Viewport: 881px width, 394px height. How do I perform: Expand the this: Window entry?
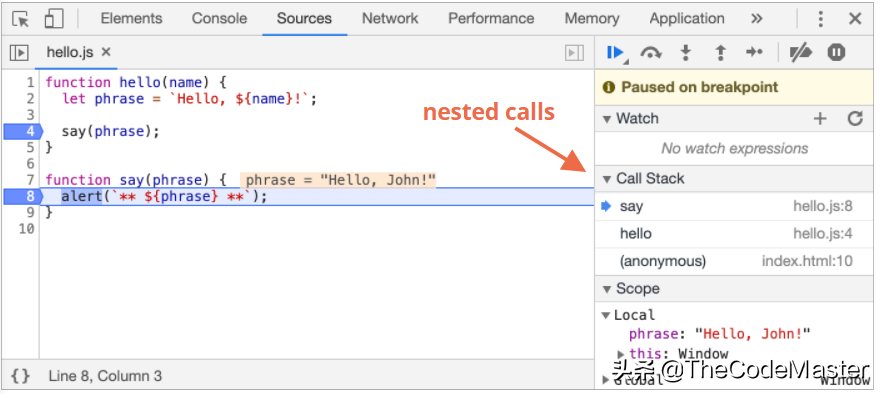621,354
